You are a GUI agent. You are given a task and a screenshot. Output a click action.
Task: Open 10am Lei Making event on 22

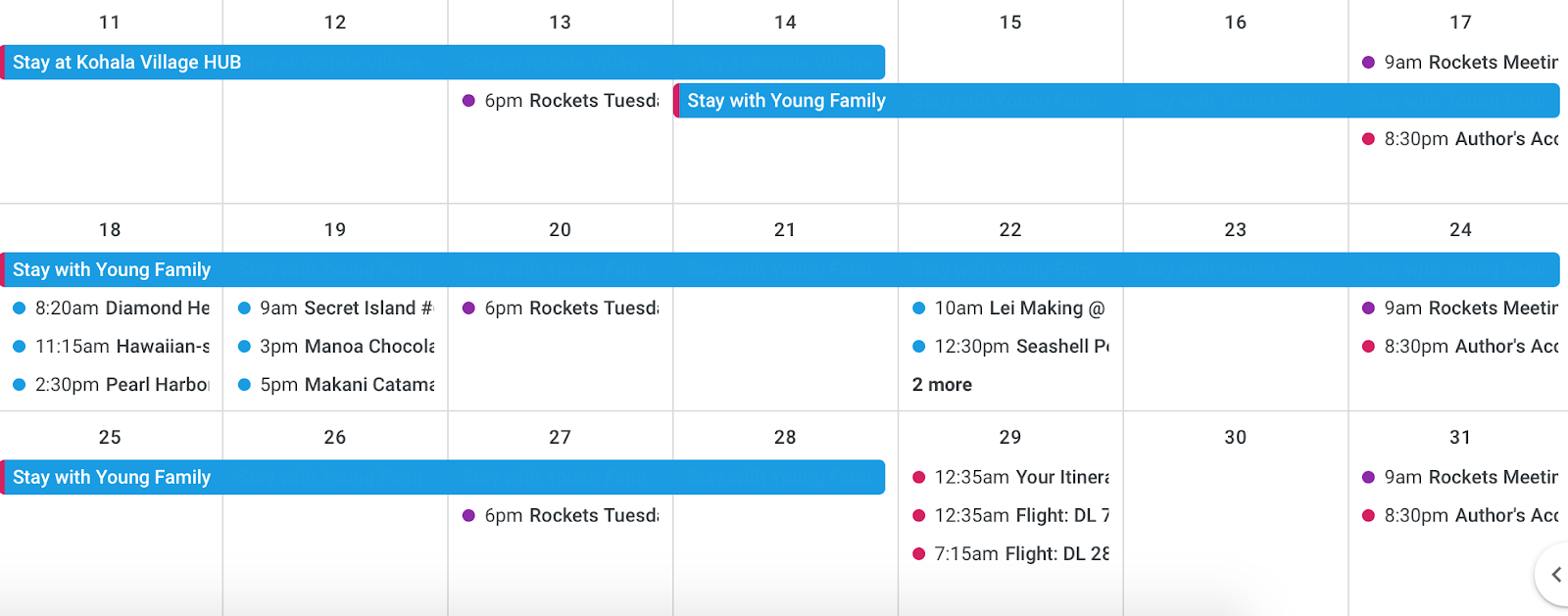pos(1010,308)
